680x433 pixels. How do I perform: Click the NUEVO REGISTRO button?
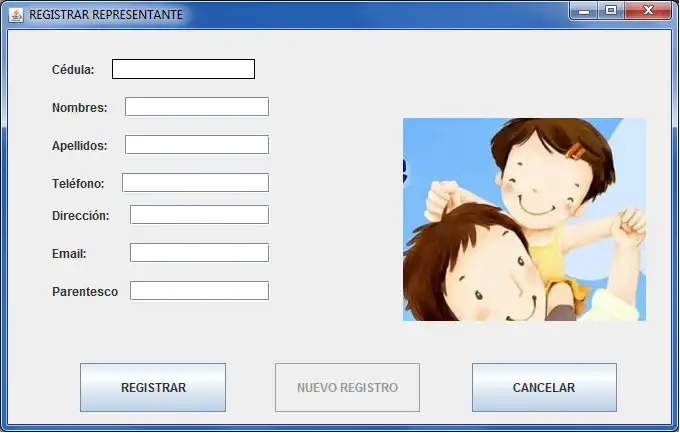[347, 387]
